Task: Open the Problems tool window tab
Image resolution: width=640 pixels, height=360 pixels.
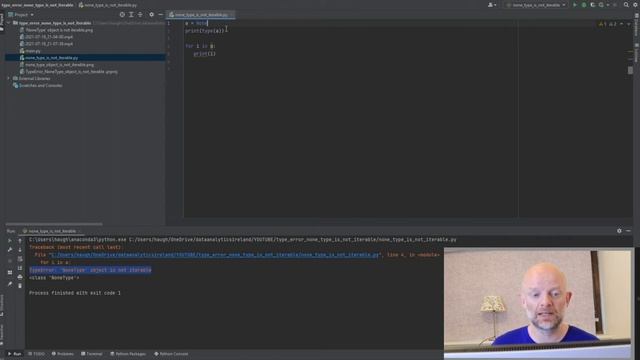Action: [x=62, y=353]
